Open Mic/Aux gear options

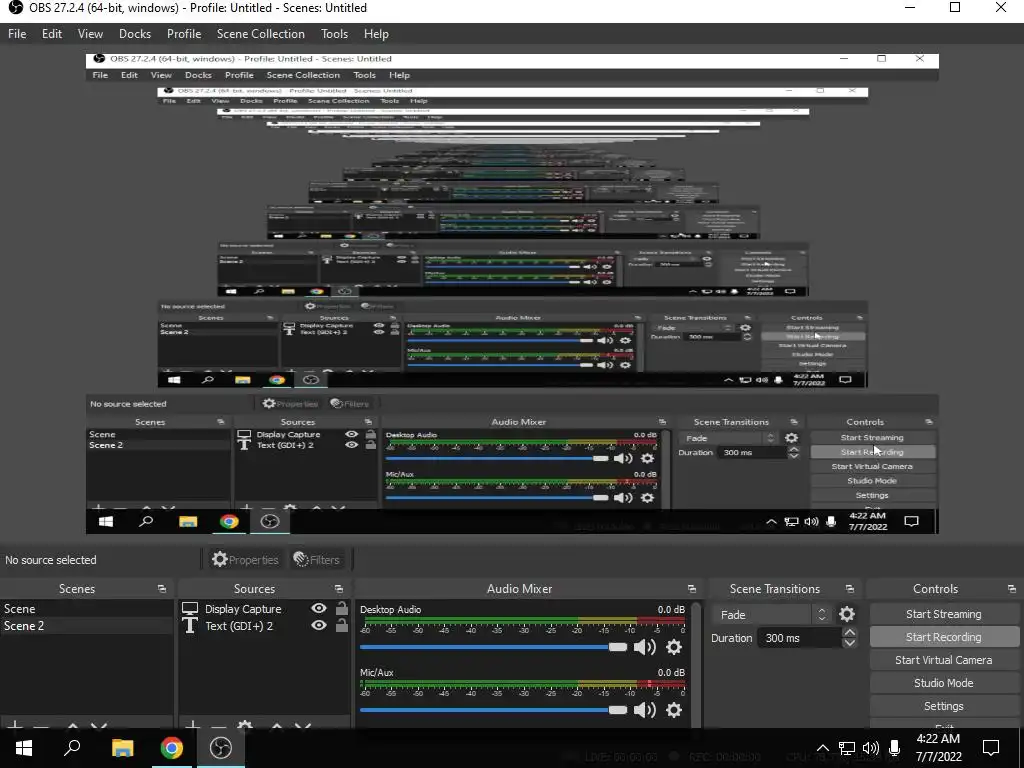point(674,710)
